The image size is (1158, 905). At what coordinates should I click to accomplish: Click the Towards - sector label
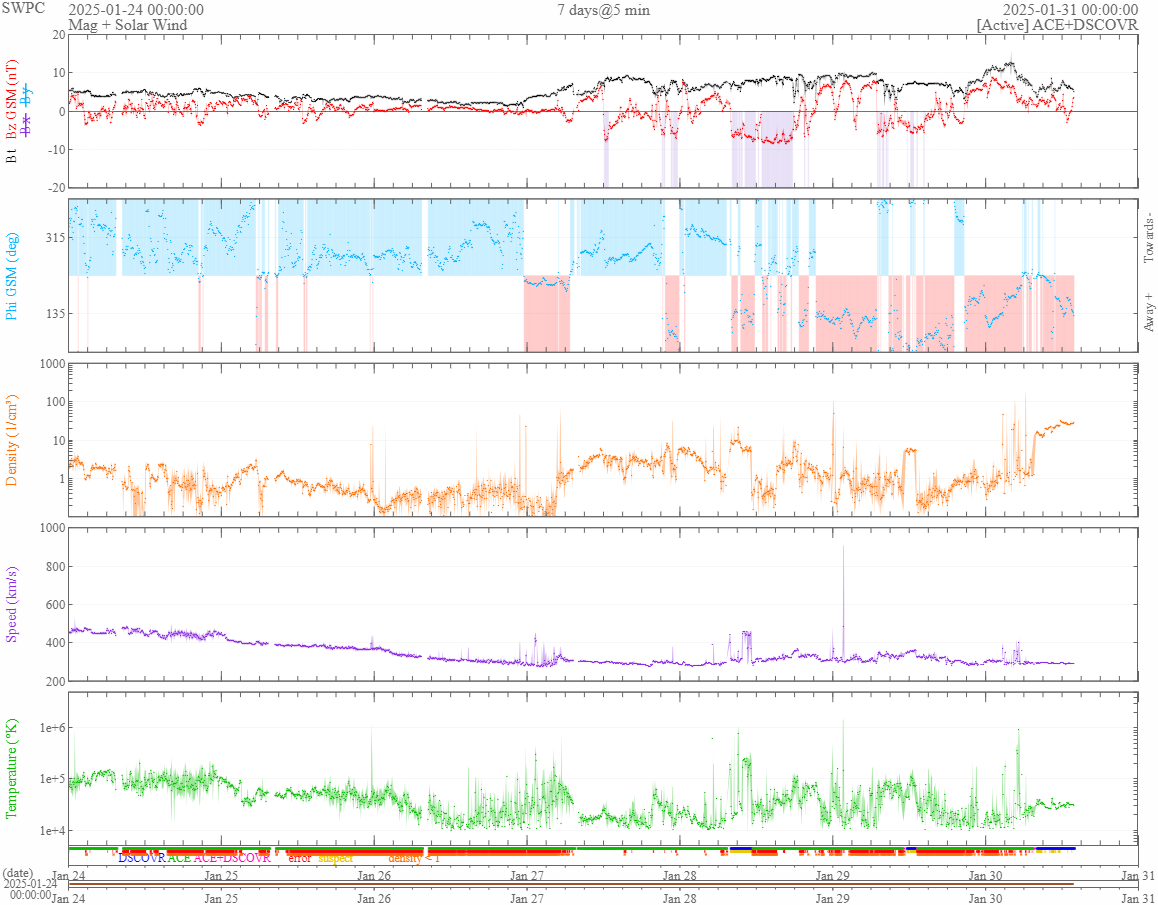pyautogui.click(x=1148, y=239)
